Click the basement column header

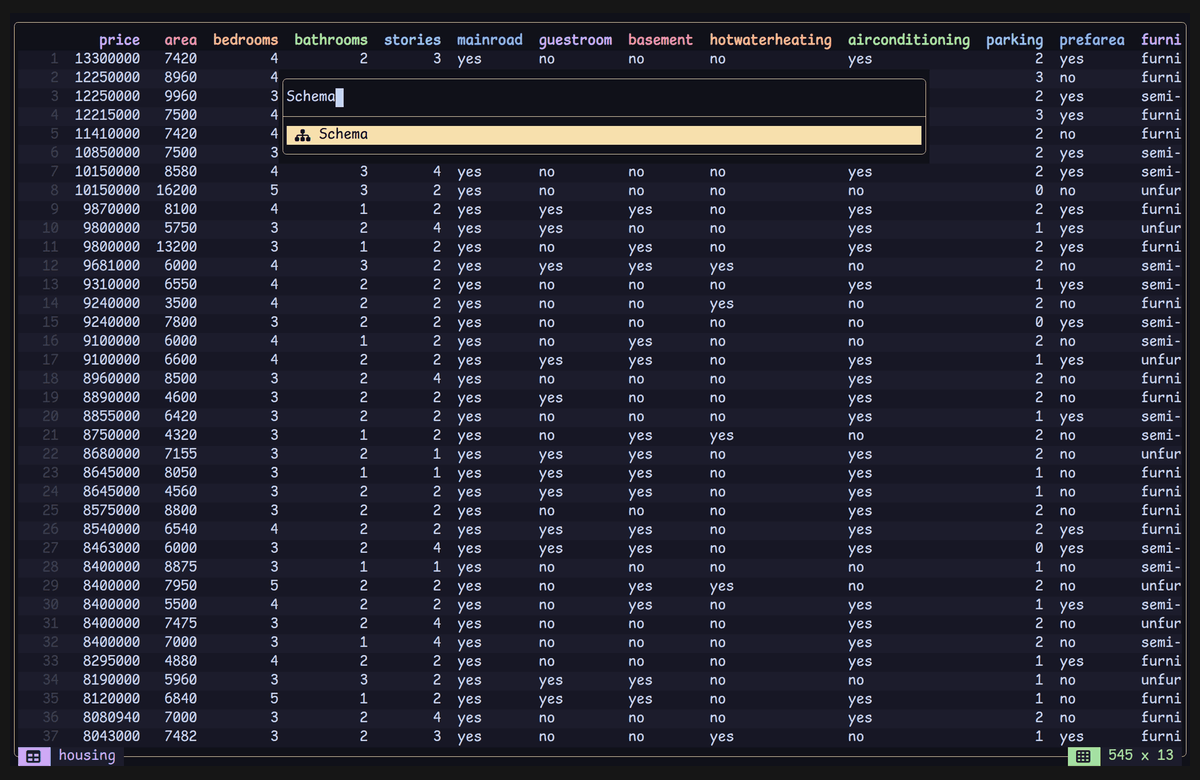click(x=661, y=40)
